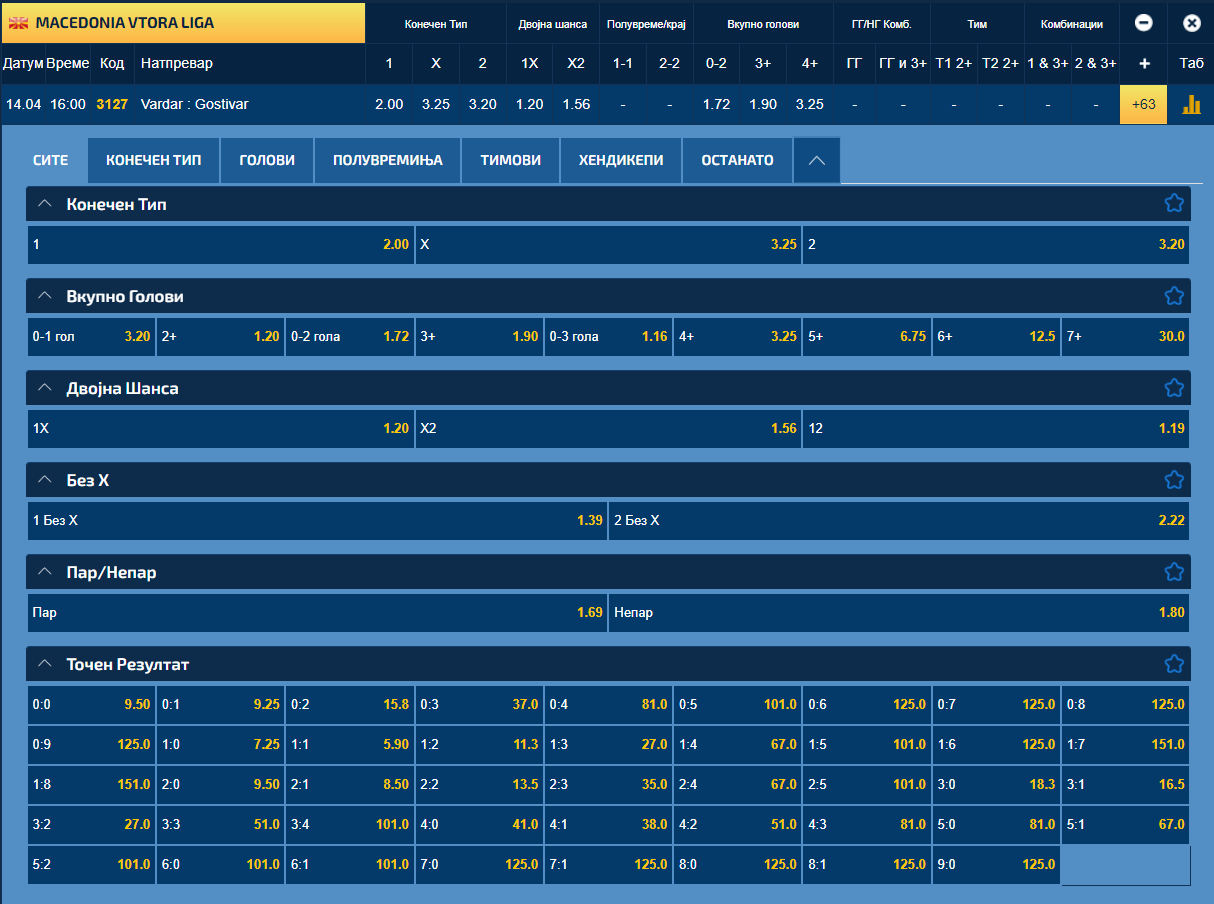This screenshot has height=904, width=1214.
Task: Click the Vardar : Gostivar match name
Action: [195, 104]
